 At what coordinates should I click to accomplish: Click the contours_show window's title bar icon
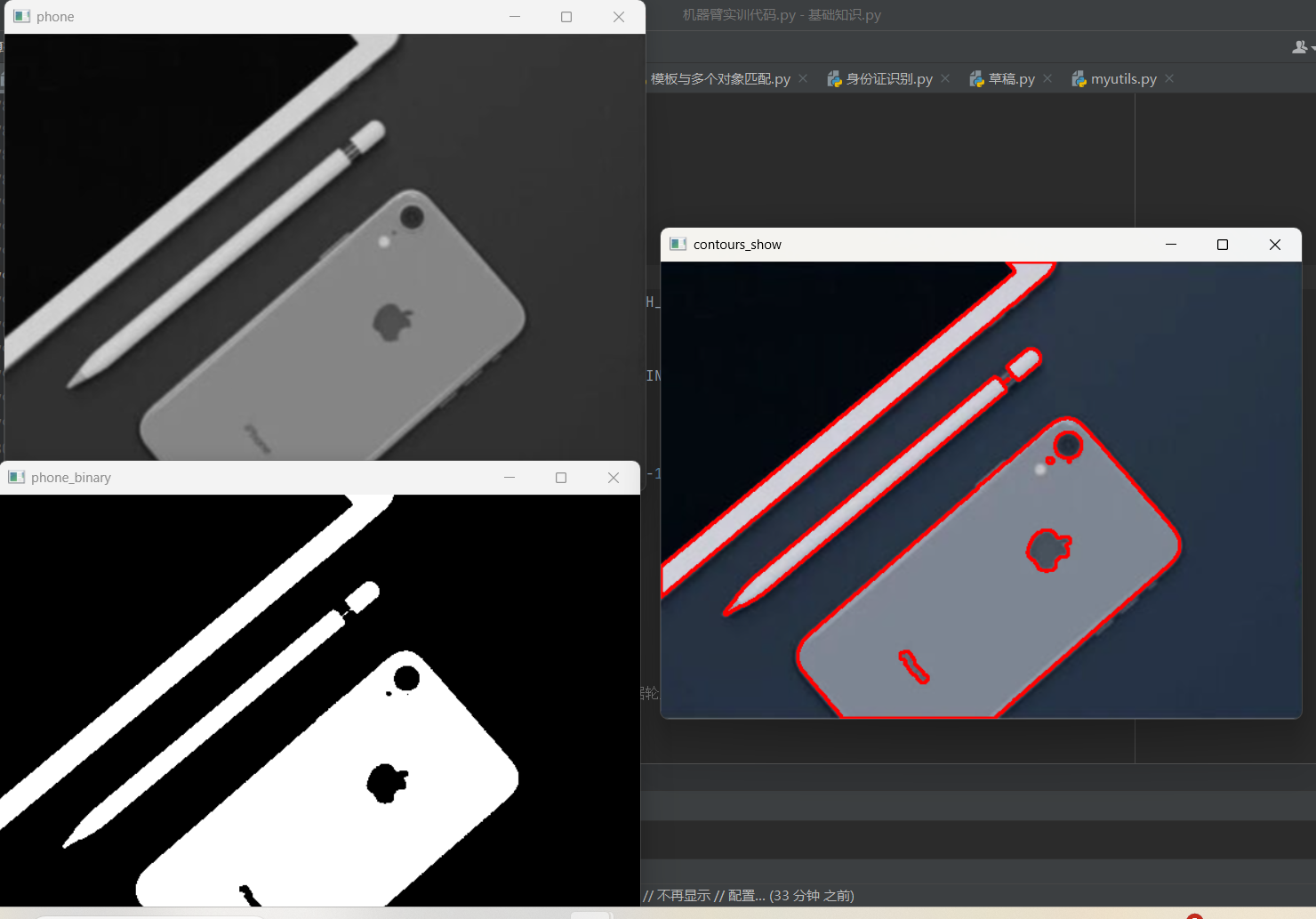(x=678, y=244)
